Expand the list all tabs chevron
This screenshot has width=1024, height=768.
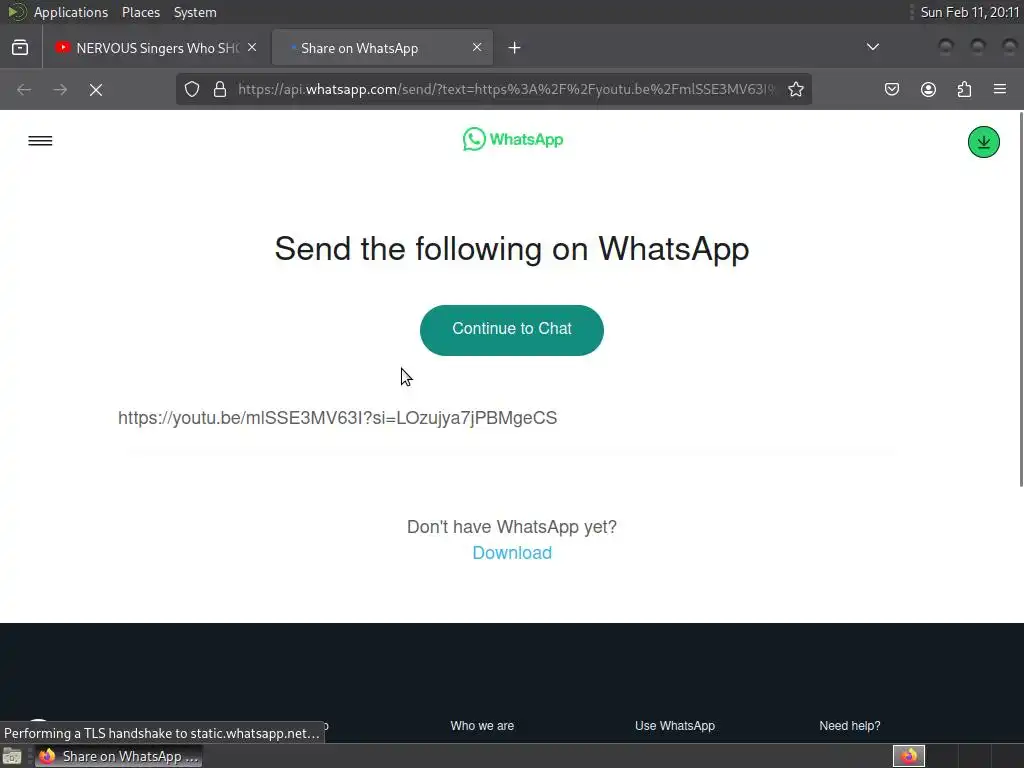[872, 47]
